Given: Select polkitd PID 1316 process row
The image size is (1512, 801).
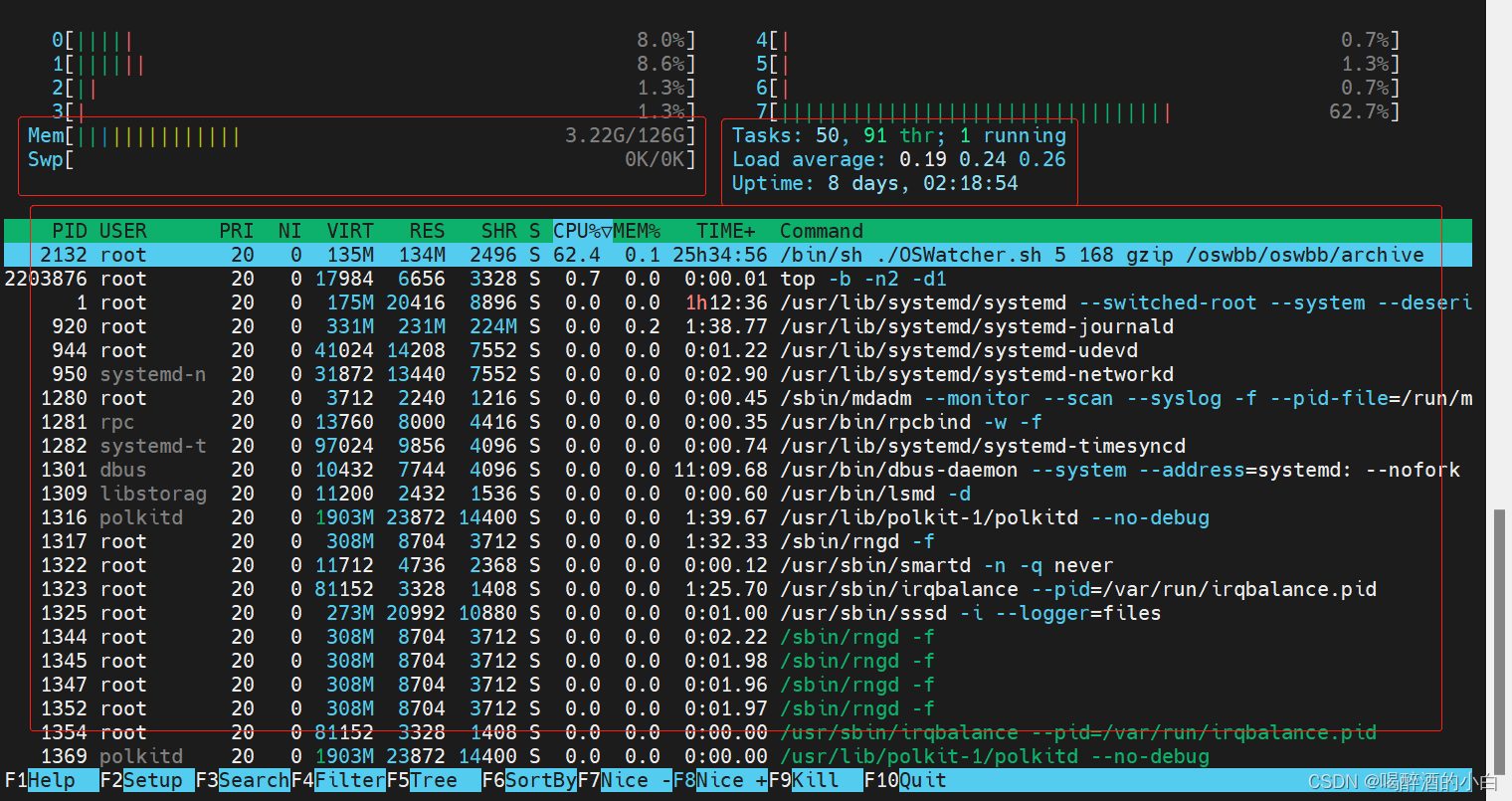Looking at the screenshot, I should point(738,517).
